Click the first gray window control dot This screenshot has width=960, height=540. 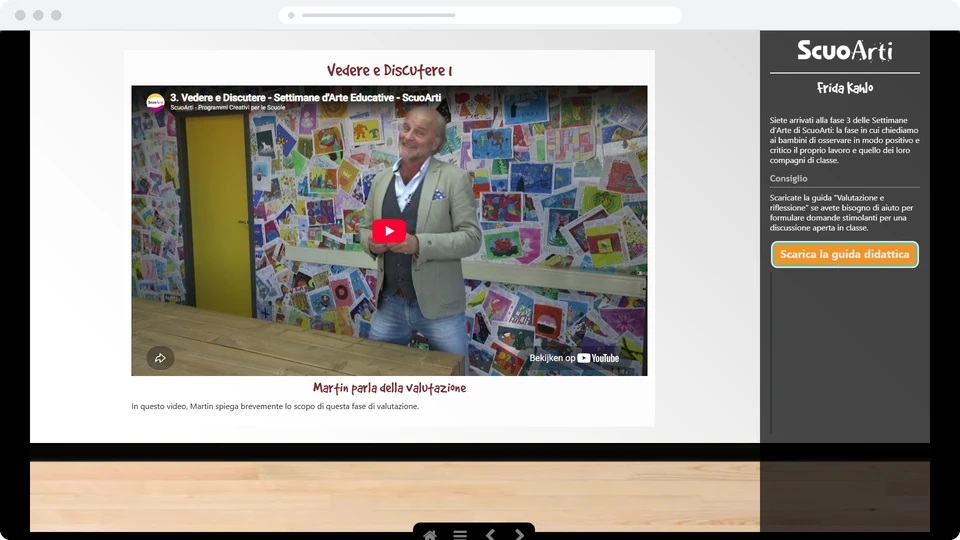pos(20,15)
